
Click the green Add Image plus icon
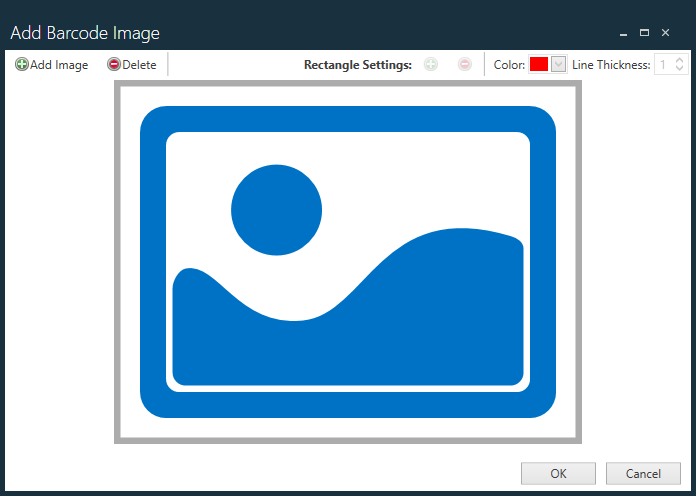click(22, 65)
